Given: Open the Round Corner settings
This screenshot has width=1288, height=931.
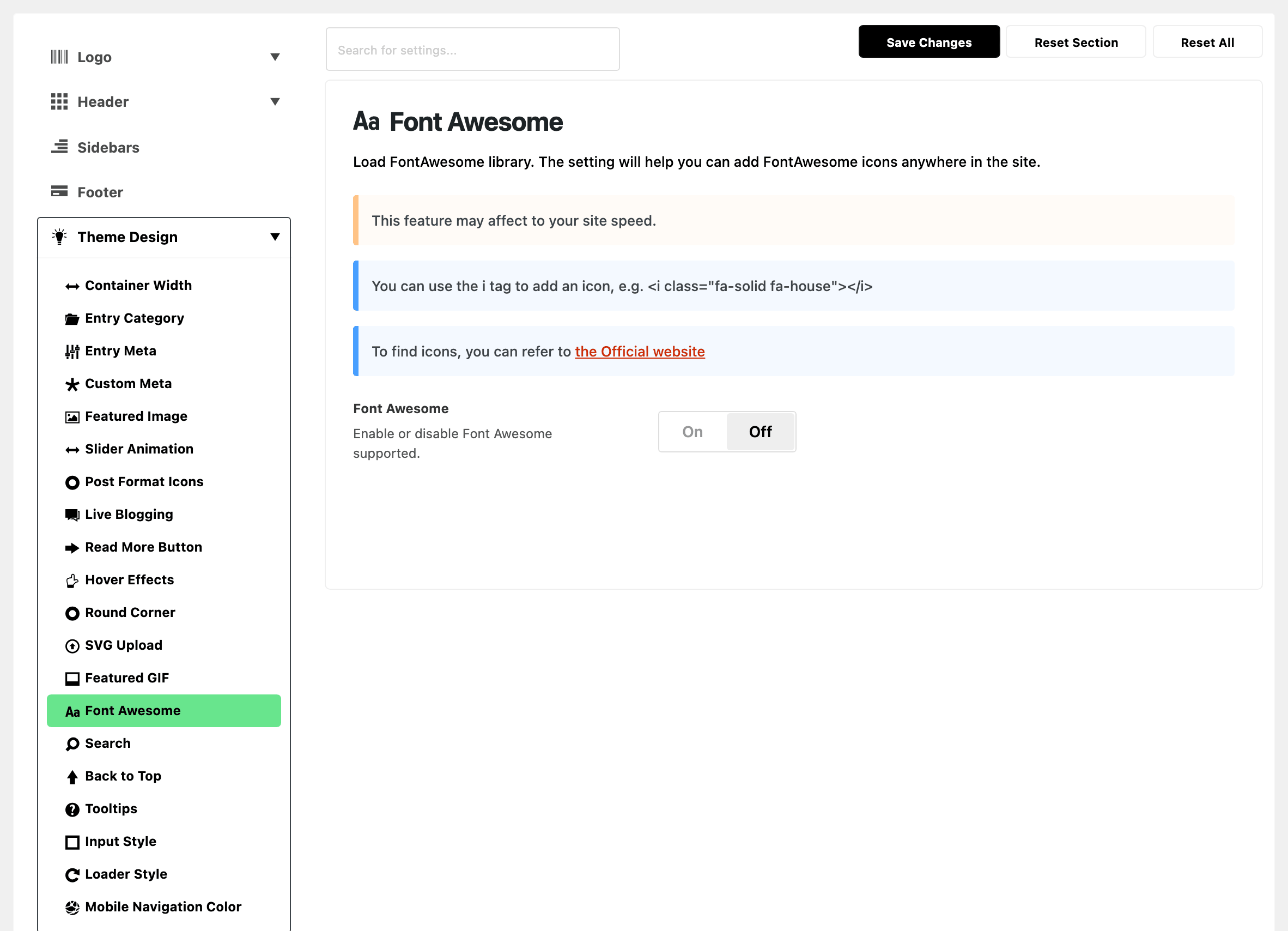Looking at the screenshot, I should coord(163,613).
